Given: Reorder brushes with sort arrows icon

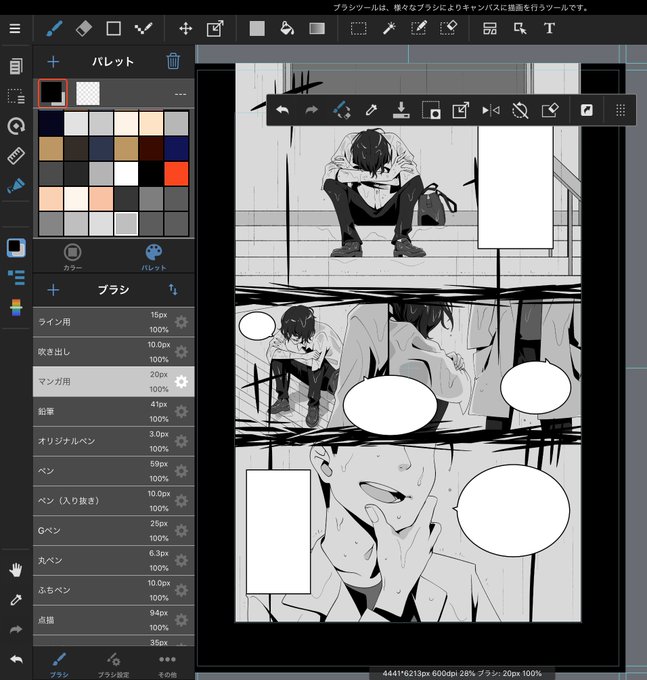Looking at the screenshot, I should point(173,289).
